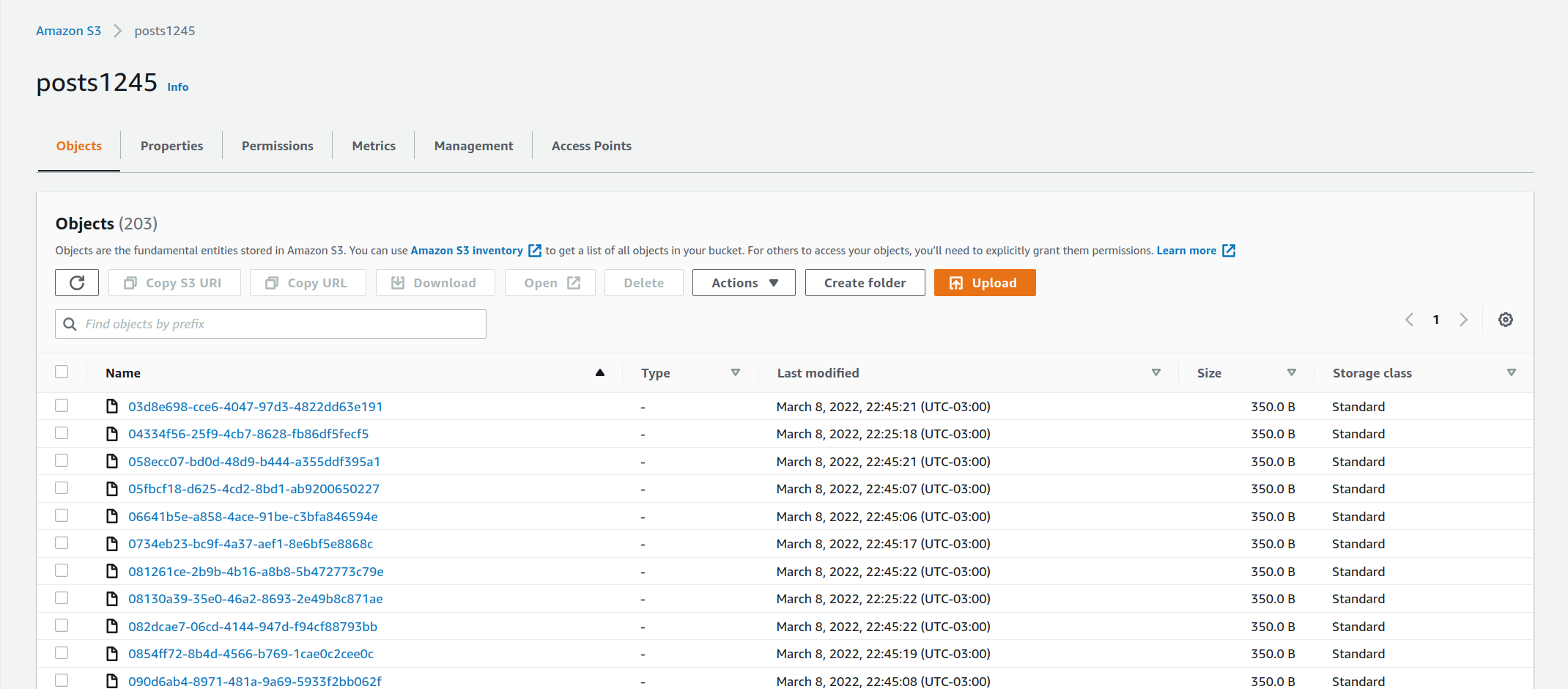Click the Amazon S3 breadcrumb link
The height and width of the screenshot is (689, 1568).
point(68,31)
